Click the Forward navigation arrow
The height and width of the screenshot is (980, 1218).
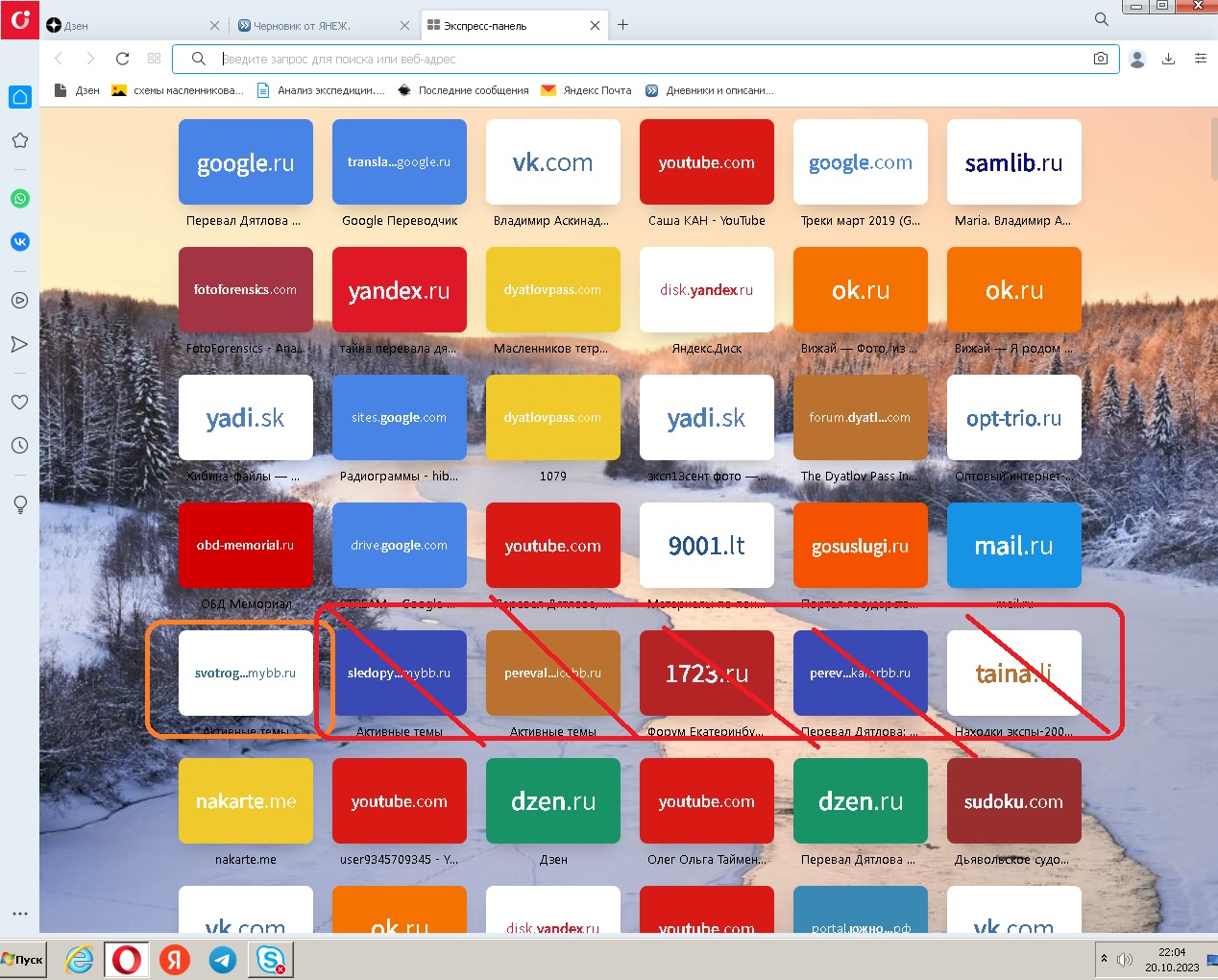pos(90,59)
